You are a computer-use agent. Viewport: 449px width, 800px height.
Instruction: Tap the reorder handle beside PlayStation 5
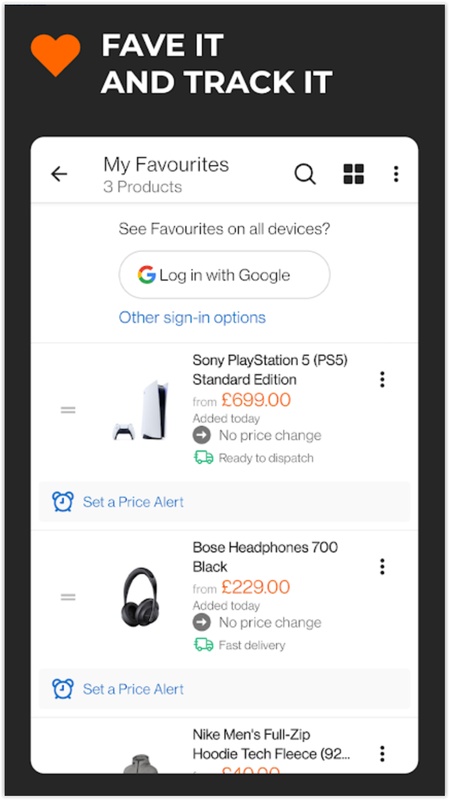pyautogui.click(x=68, y=410)
